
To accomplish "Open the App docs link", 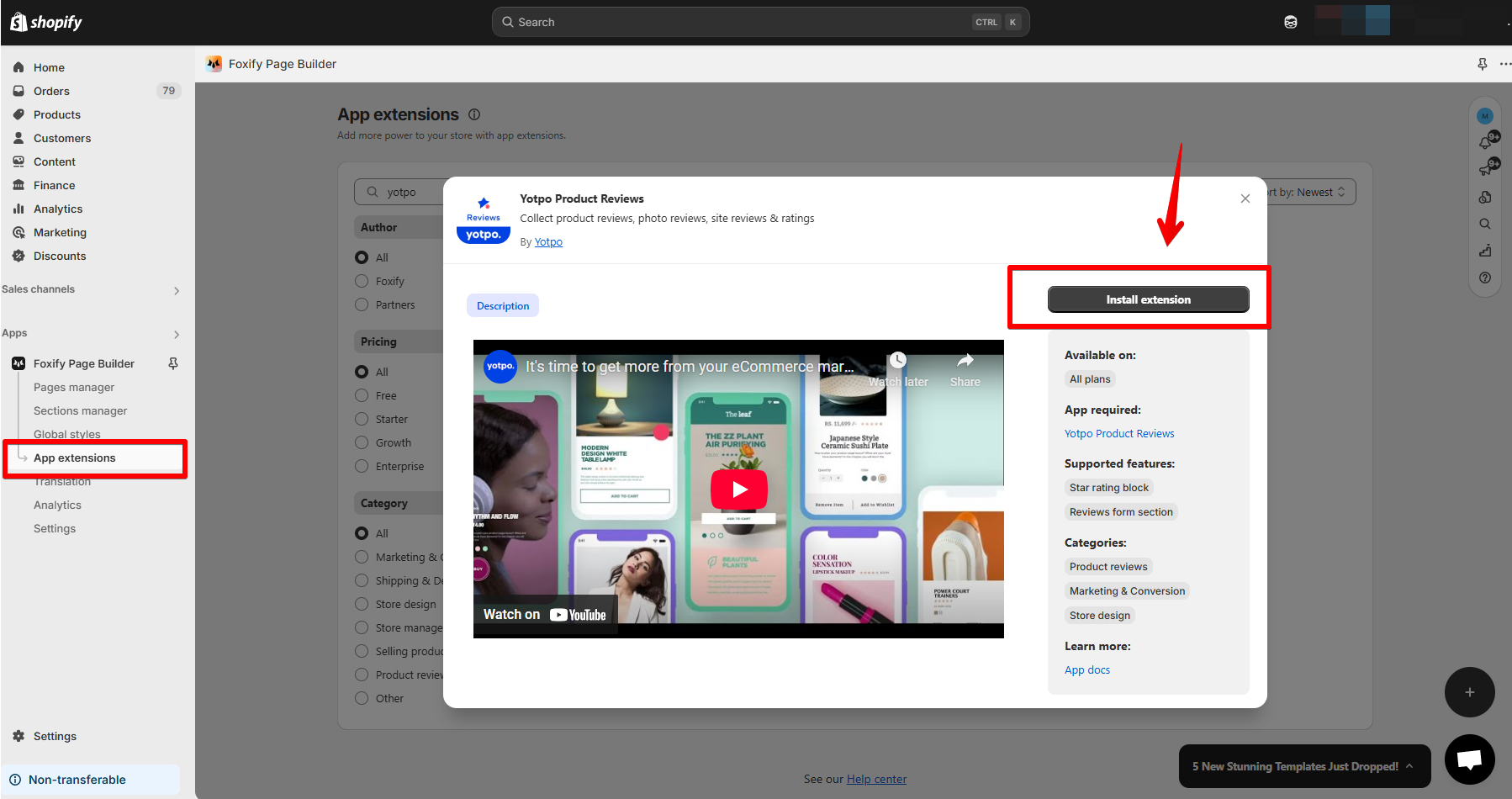I will coord(1087,669).
